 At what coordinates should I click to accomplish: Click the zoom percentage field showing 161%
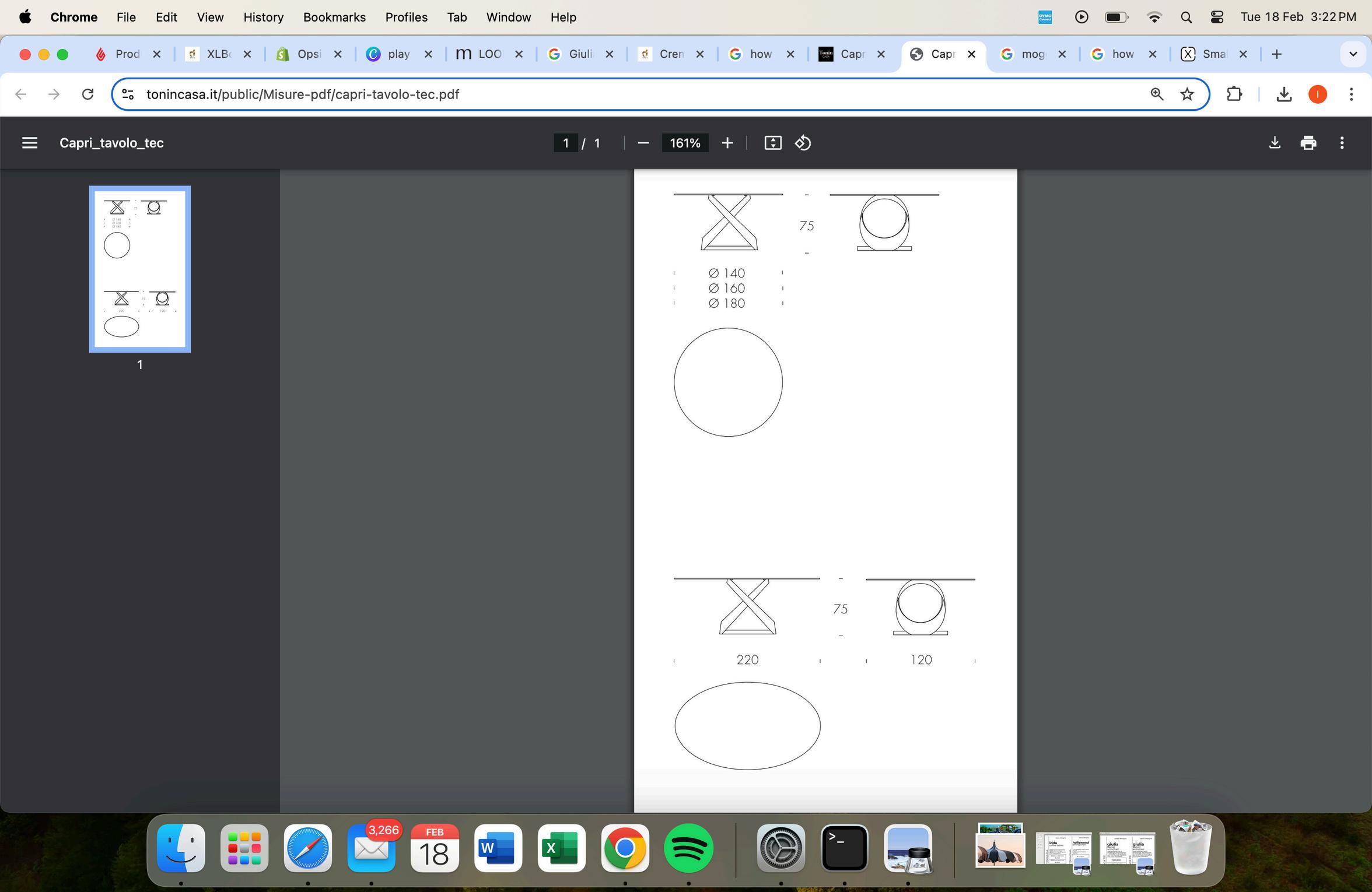point(685,143)
